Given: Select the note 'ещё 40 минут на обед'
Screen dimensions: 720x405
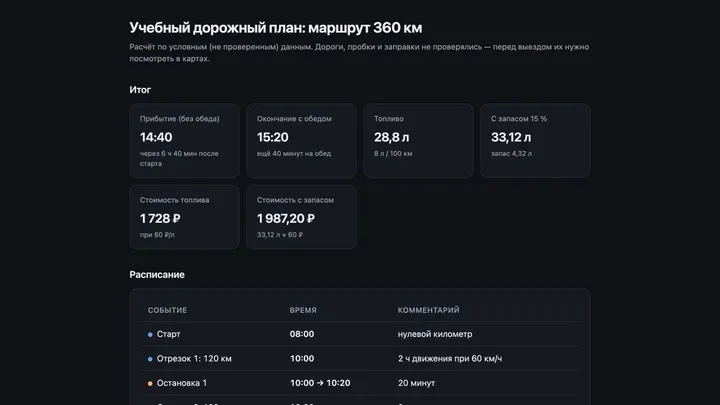Looking at the screenshot, I should pos(294,153).
